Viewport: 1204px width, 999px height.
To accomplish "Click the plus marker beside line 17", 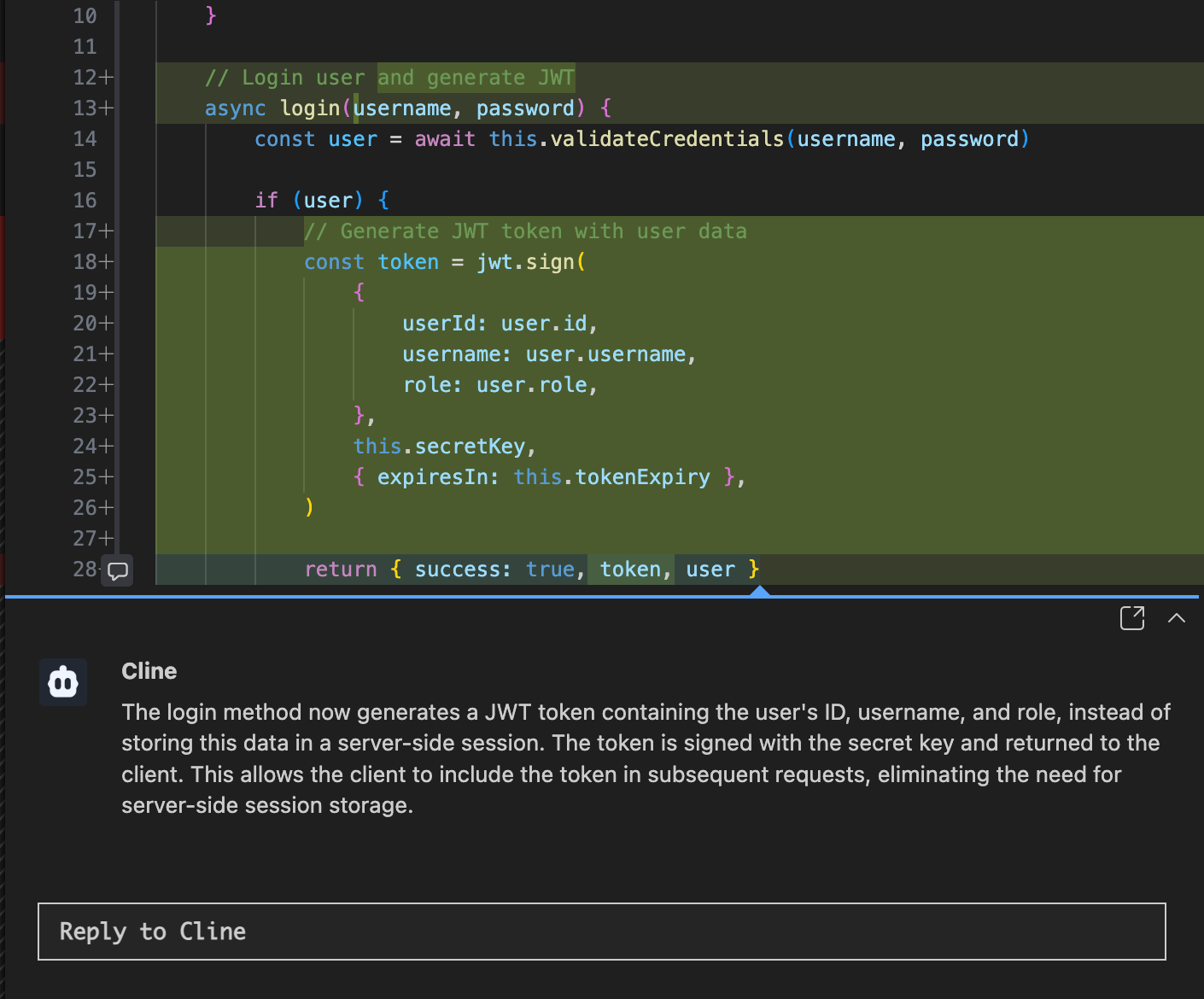I will click(x=106, y=231).
